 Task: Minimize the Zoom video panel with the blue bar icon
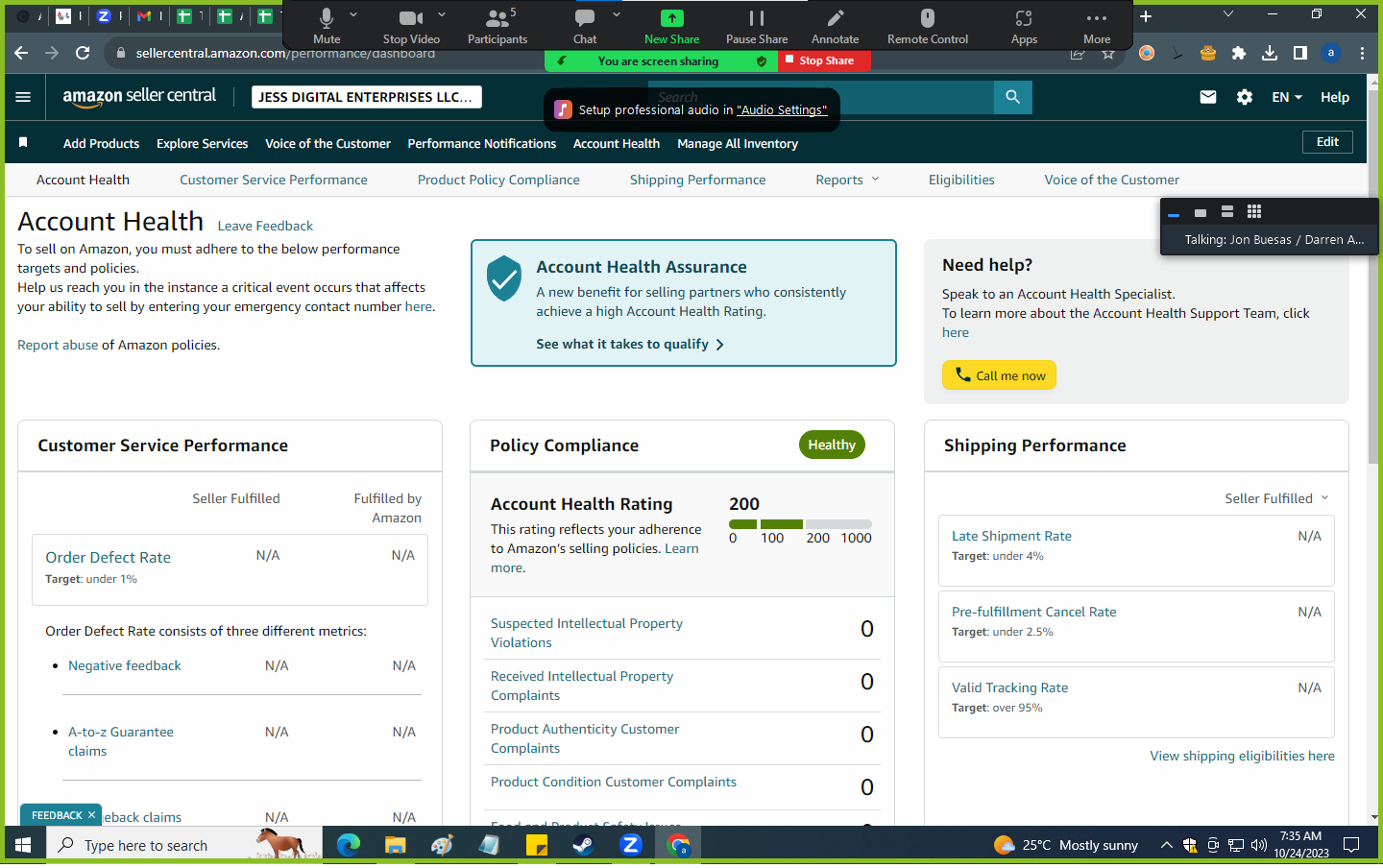(x=1173, y=215)
